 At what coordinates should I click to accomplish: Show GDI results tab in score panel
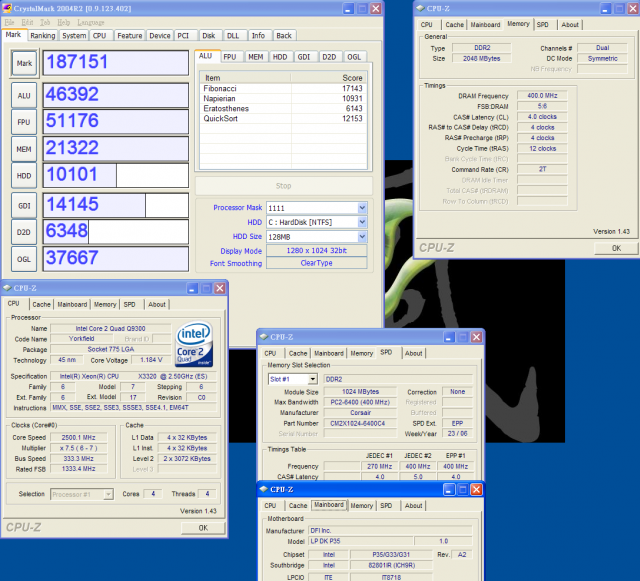point(304,57)
